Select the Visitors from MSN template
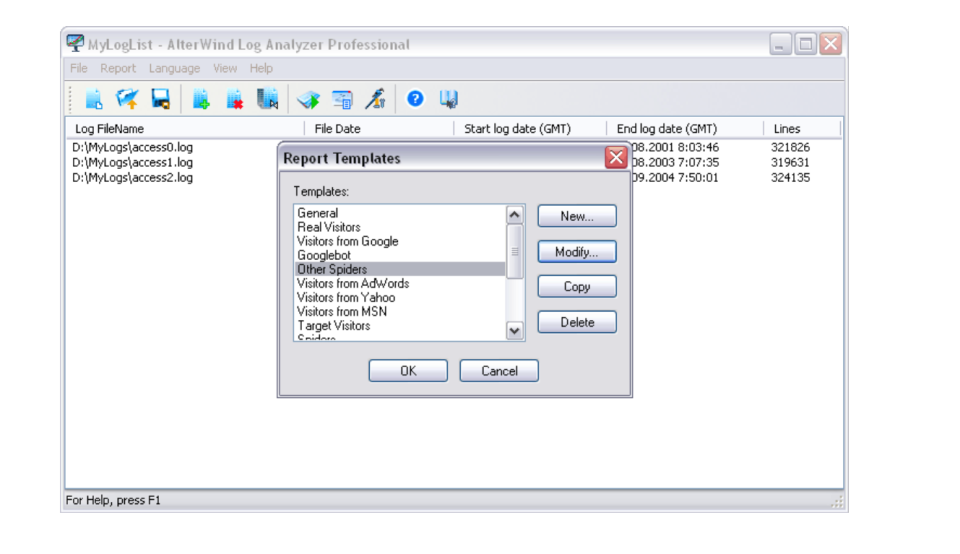 (x=400, y=312)
